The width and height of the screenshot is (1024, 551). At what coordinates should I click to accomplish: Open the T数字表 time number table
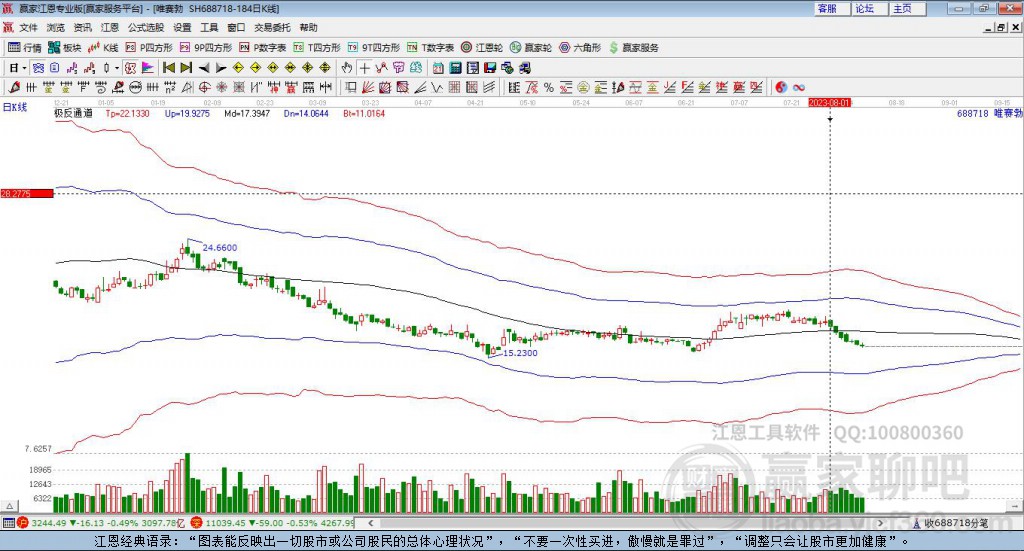coord(430,48)
